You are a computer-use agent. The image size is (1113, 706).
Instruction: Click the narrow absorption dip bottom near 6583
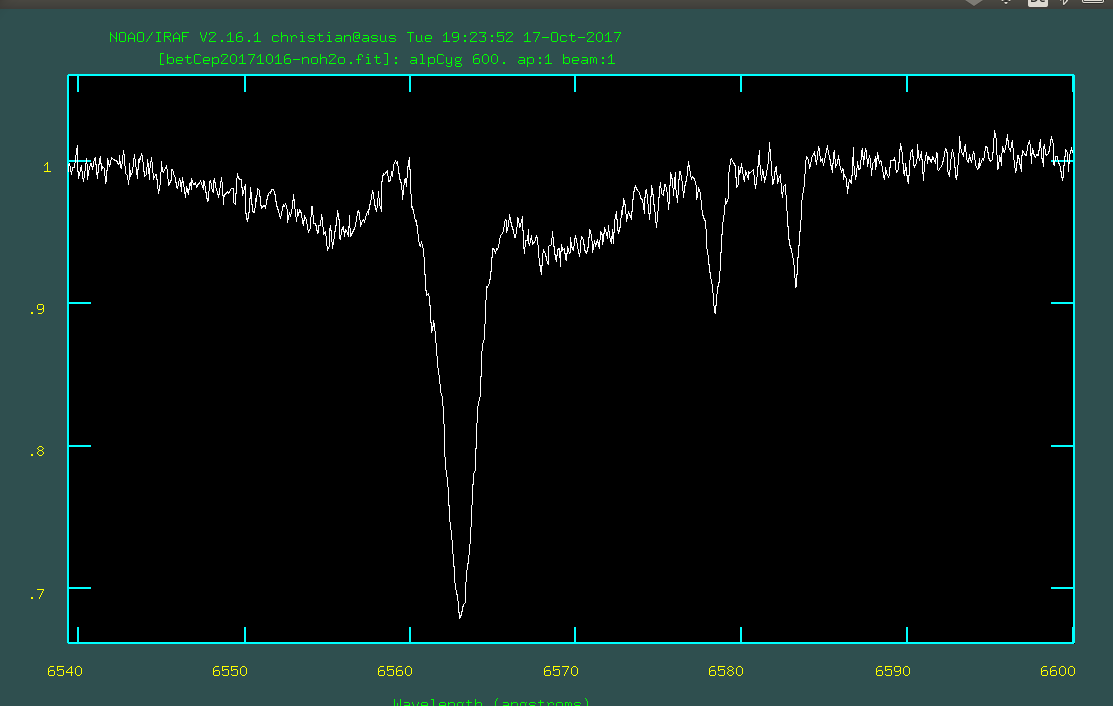click(796, 286)
